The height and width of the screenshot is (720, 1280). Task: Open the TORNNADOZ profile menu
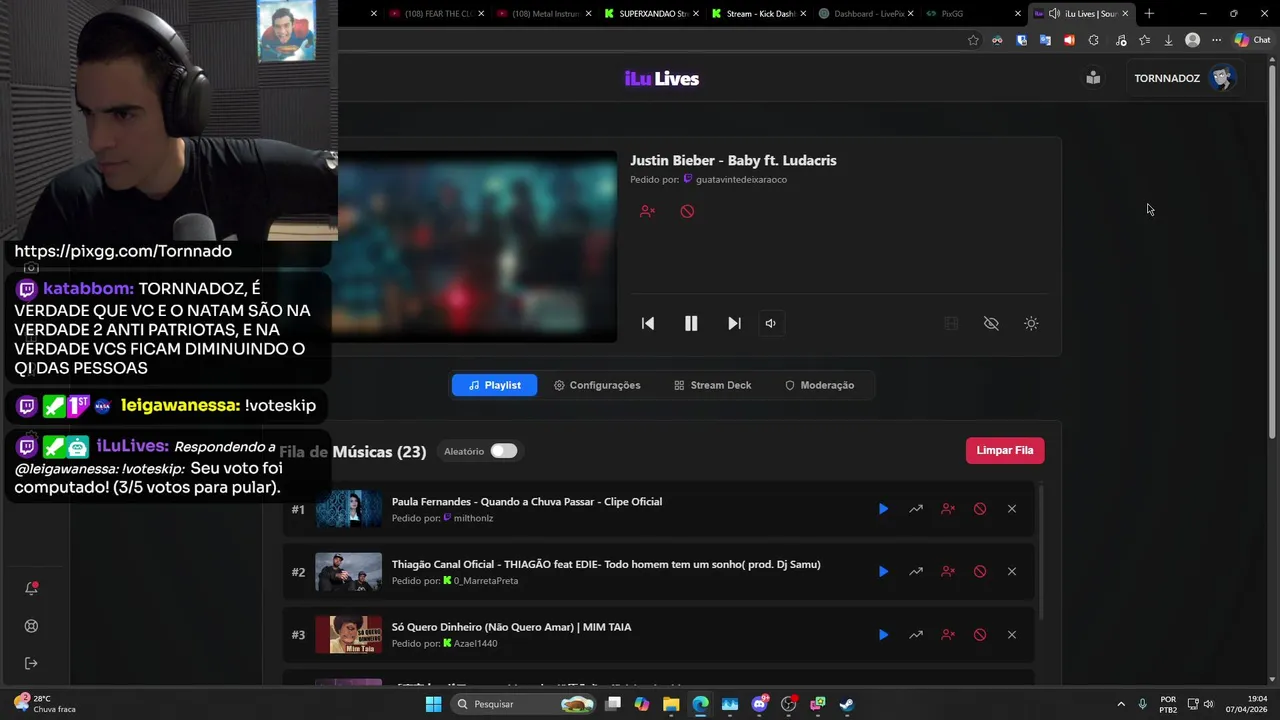click(1184, 78)
